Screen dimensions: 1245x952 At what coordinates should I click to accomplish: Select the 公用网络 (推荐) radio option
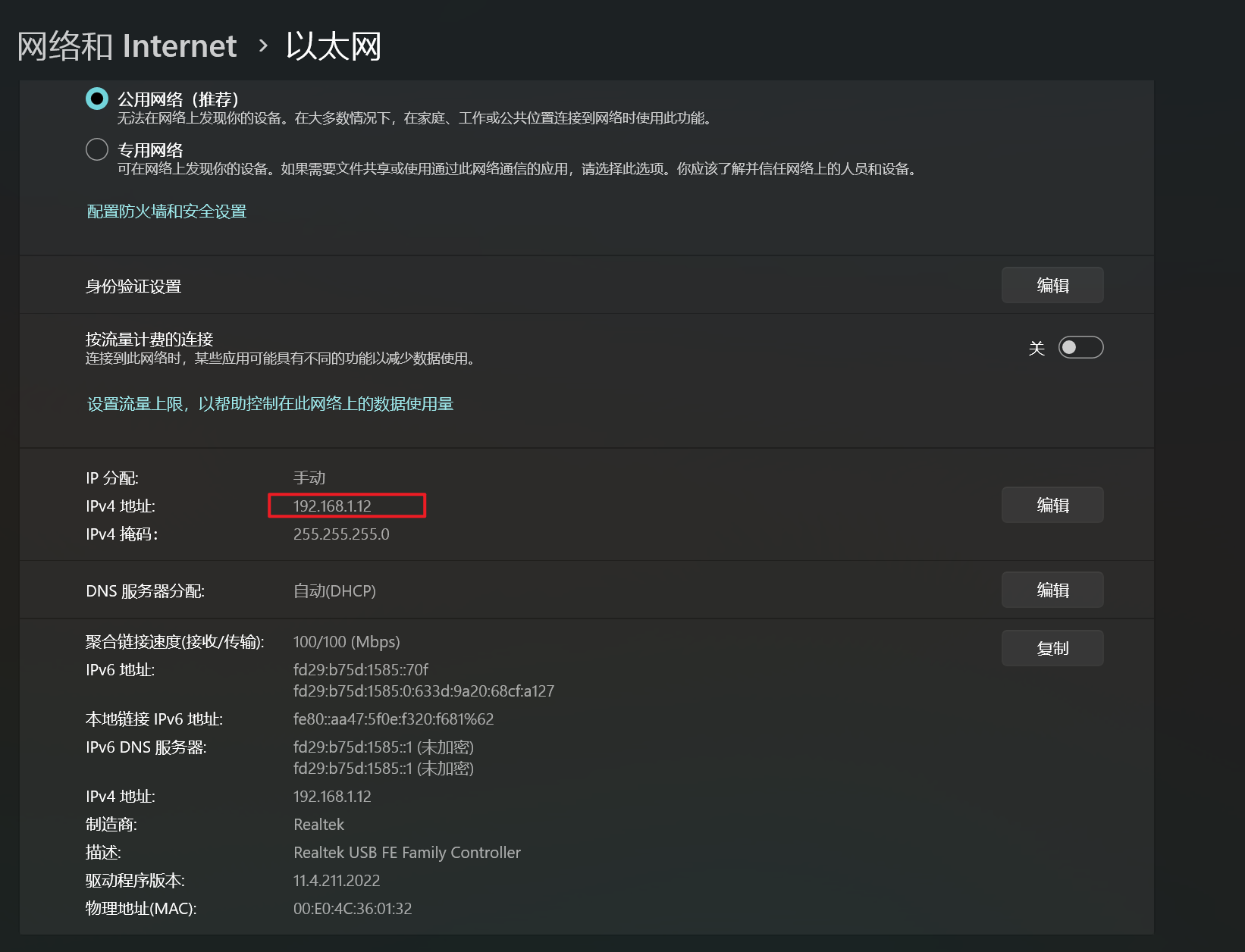pos(96,99)
